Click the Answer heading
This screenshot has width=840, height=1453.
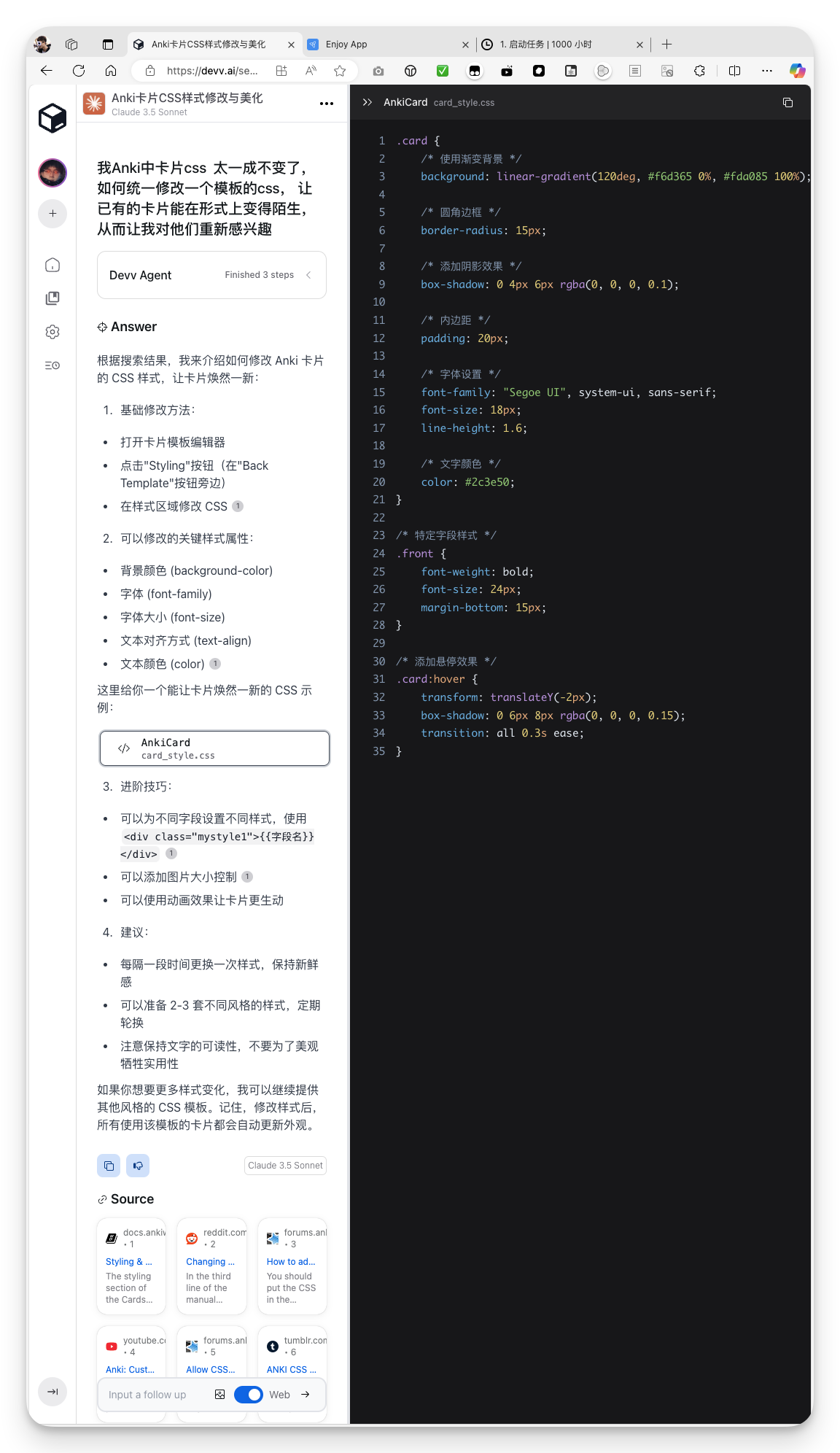133,327
